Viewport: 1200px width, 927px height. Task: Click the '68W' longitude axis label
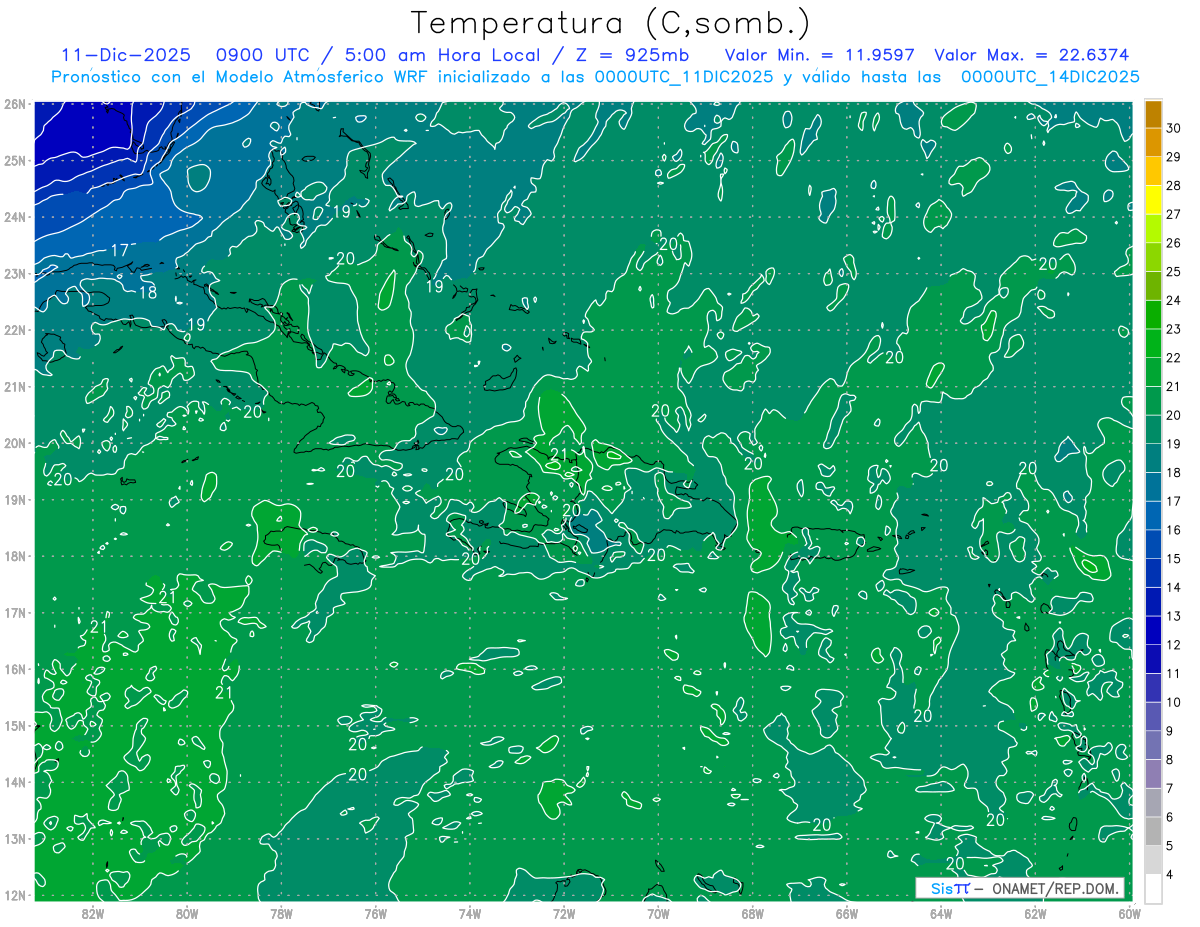(x=752, y=913)
